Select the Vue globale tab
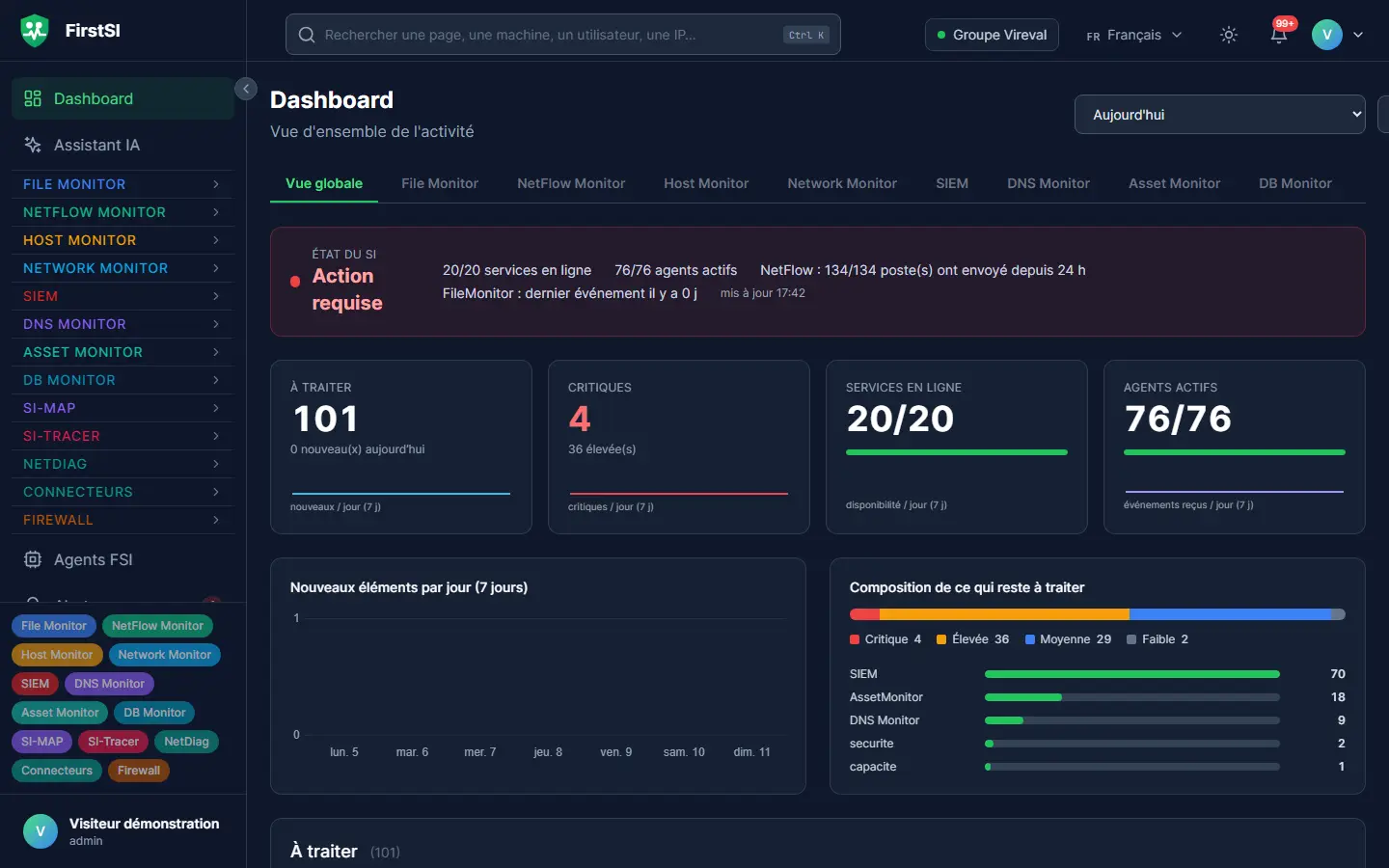The image size is (1389, 868). (x=324, y=183)
